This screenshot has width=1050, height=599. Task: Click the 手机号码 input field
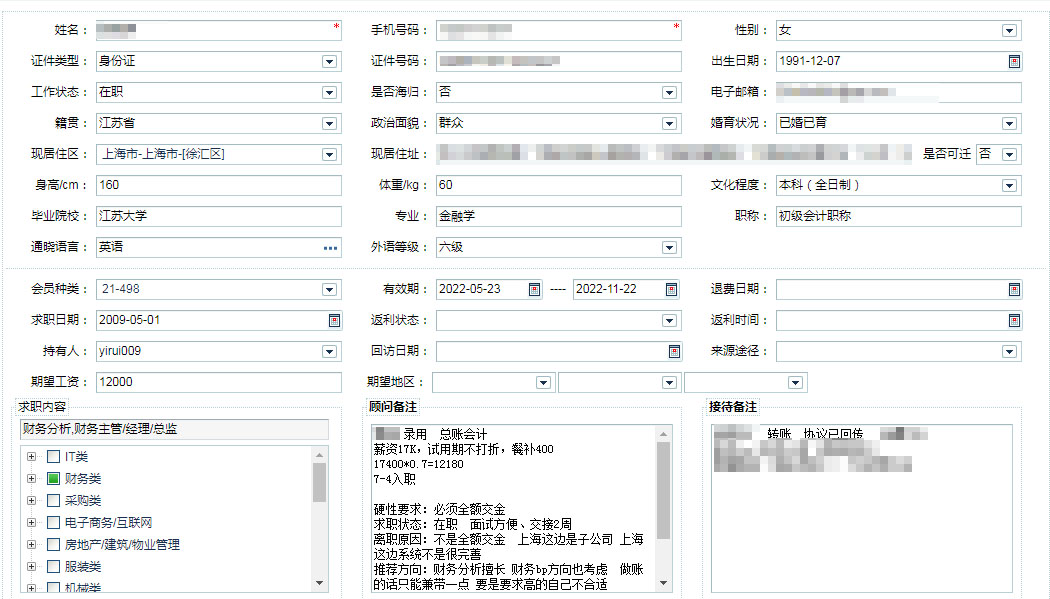(x=559, y=30)
